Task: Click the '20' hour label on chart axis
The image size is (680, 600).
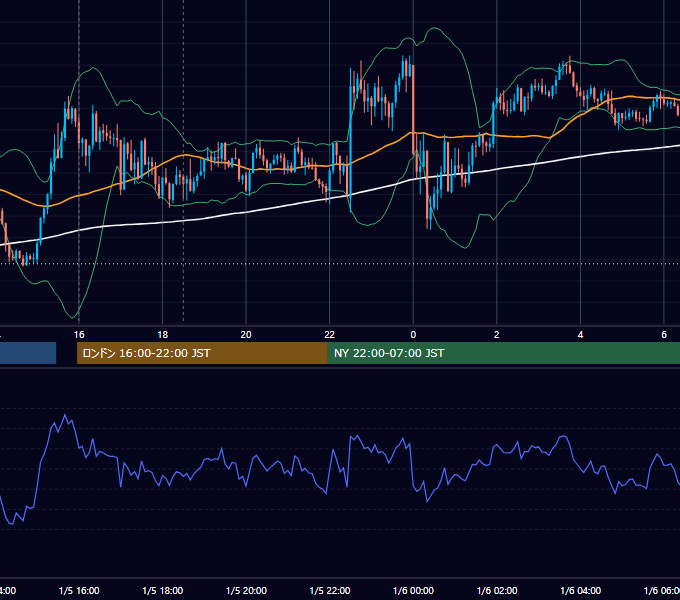Action: pos(246,334)
